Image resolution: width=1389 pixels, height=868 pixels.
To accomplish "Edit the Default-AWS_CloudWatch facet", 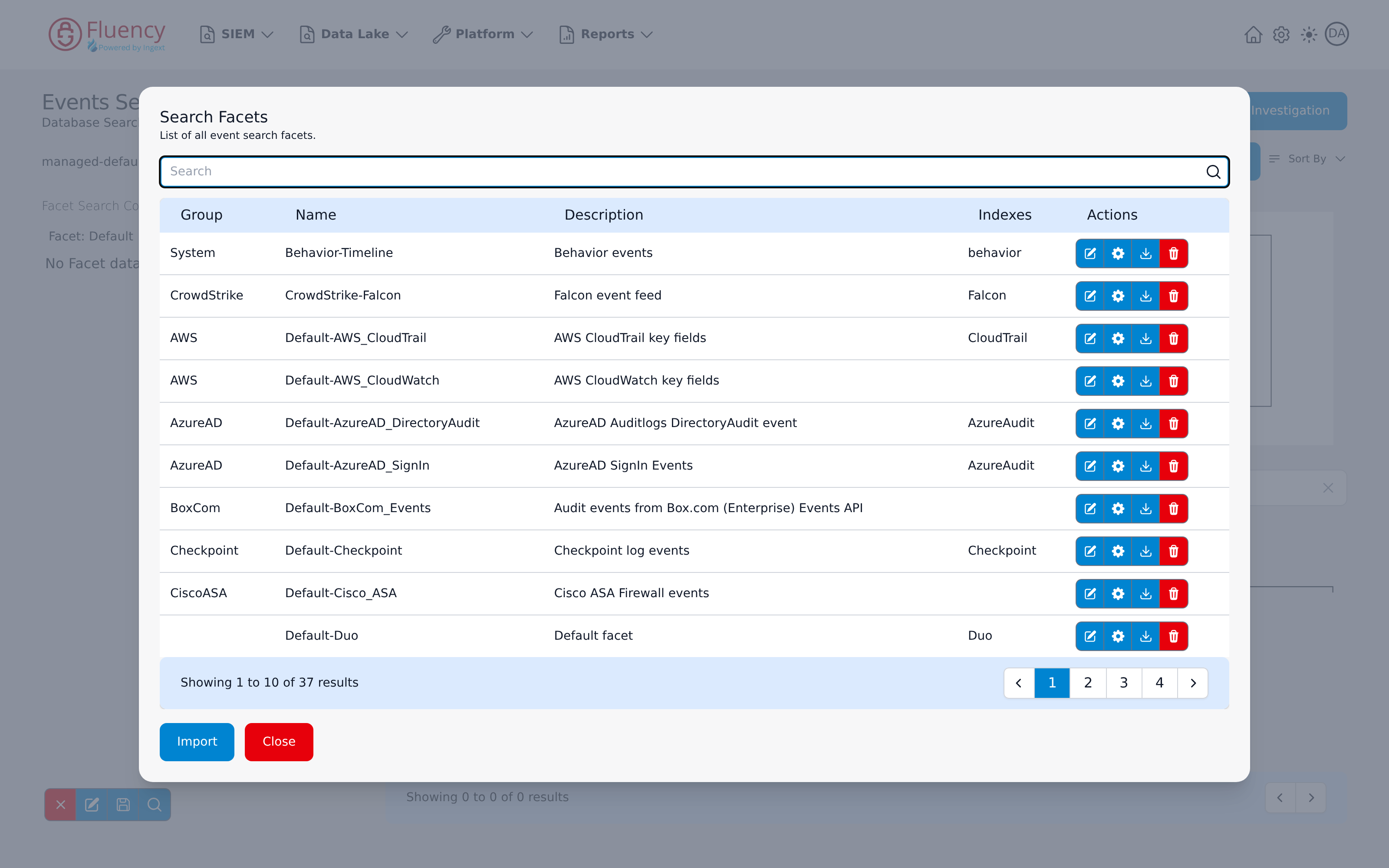I will point(1090,381).
